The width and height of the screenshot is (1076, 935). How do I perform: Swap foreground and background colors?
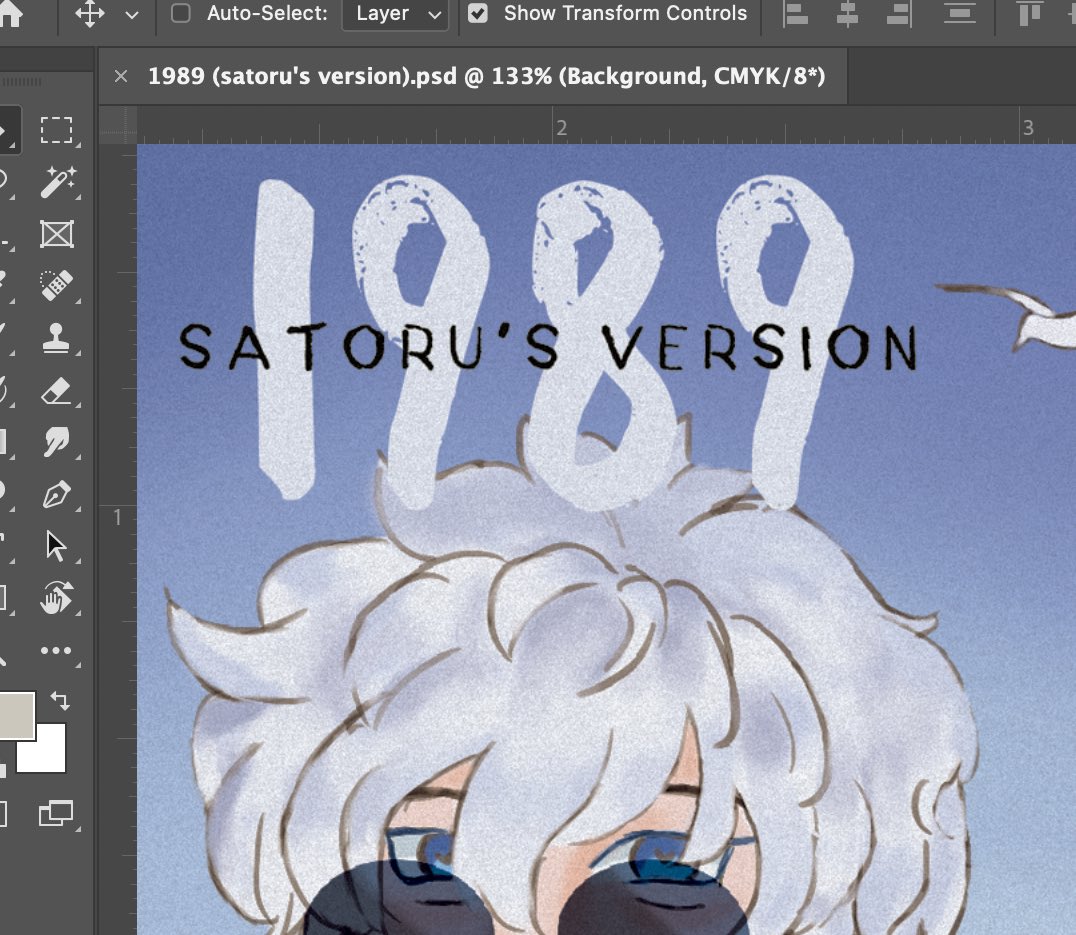(60, 700)
